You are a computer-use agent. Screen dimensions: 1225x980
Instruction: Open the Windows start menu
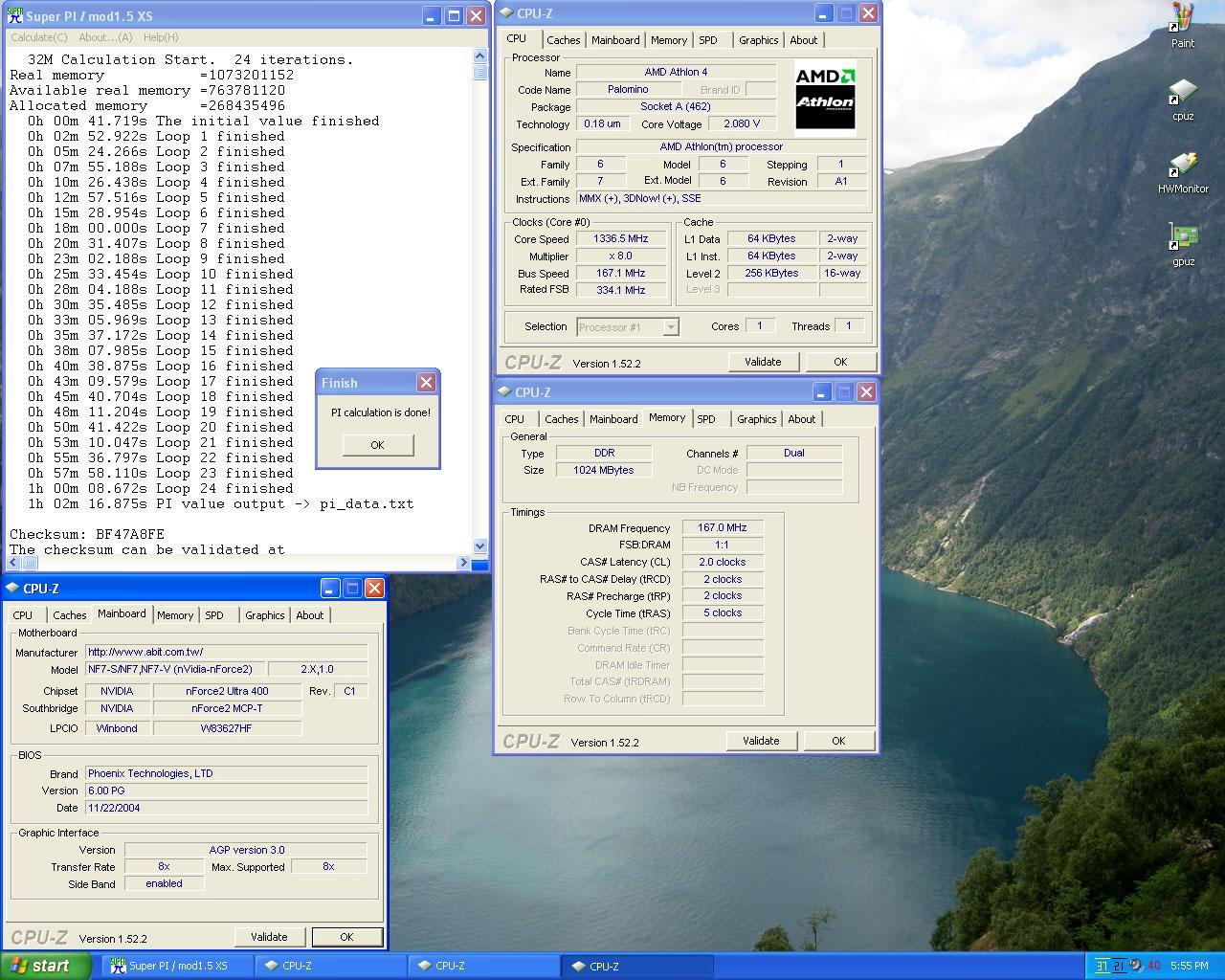pyautogui.click(x=46, y=966)
